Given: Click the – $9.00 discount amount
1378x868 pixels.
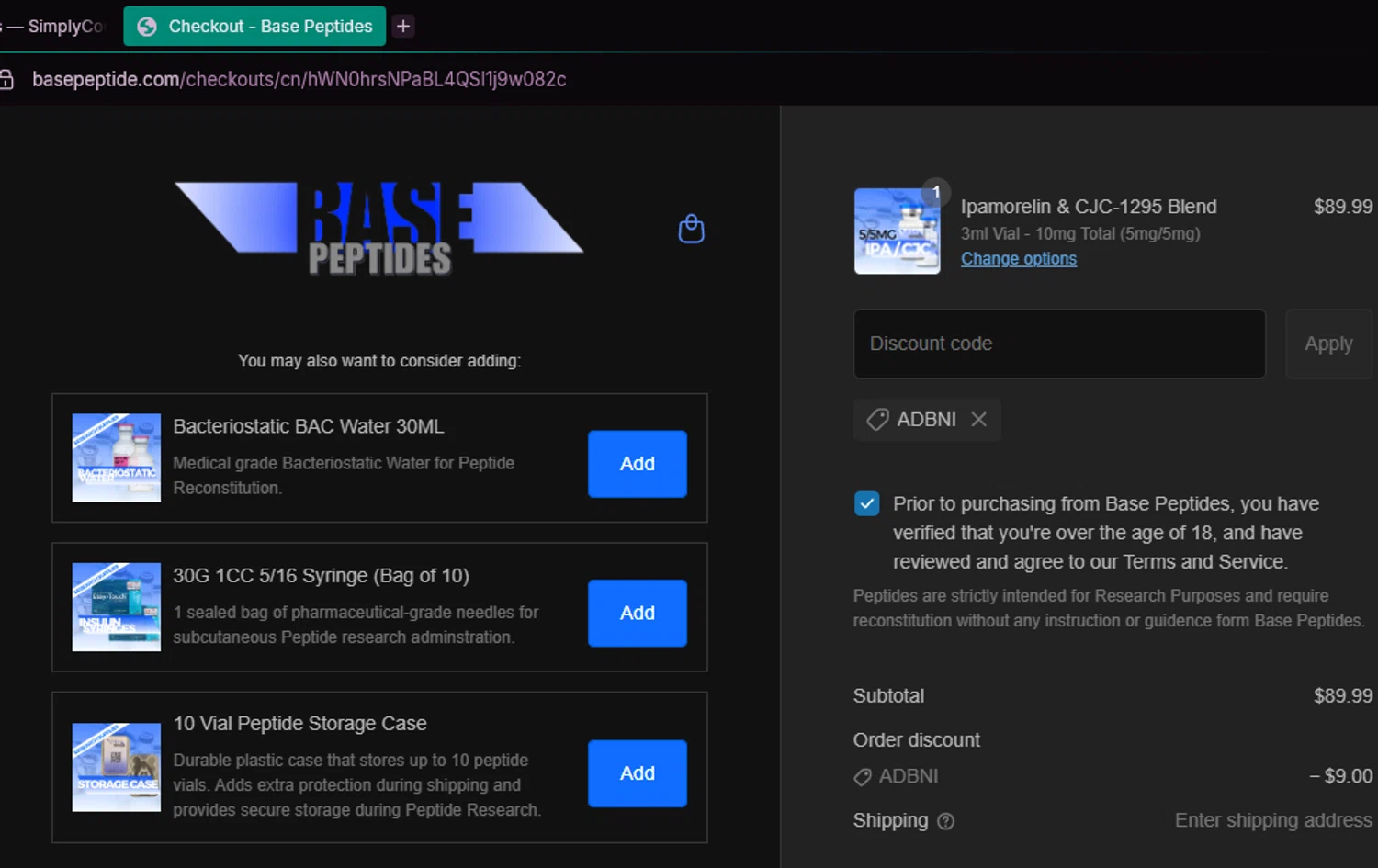Looking at the screenshot, I should pos(1341,776).
